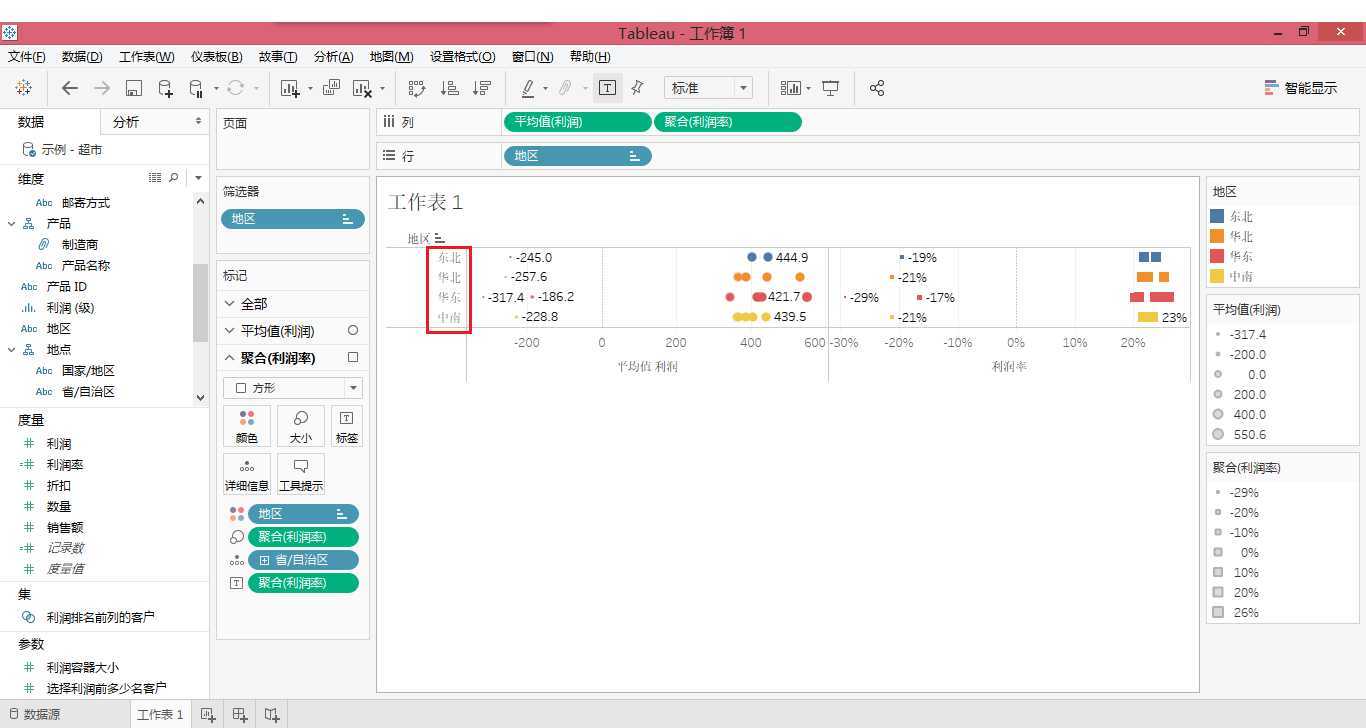Open the 工作表(W) menu

(147, 57)
